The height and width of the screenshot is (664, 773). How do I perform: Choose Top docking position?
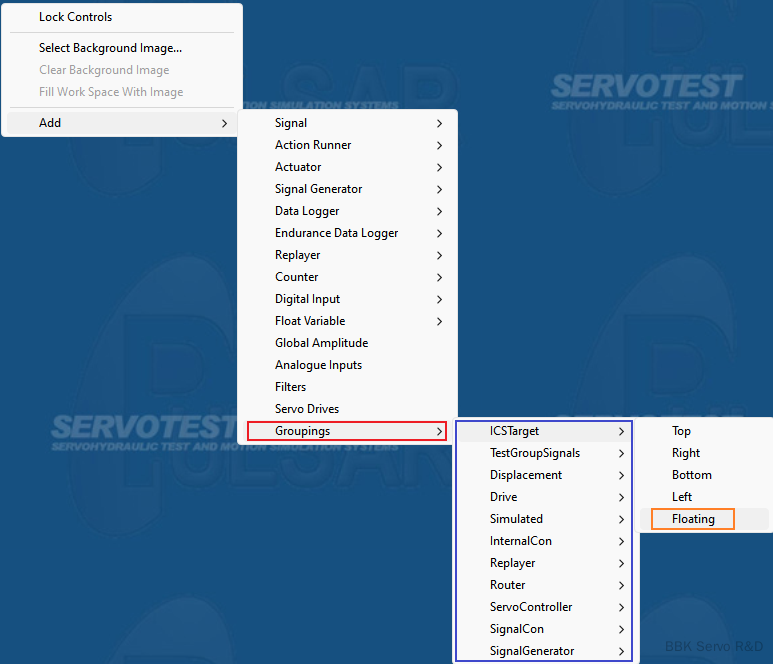click(681, 431)
